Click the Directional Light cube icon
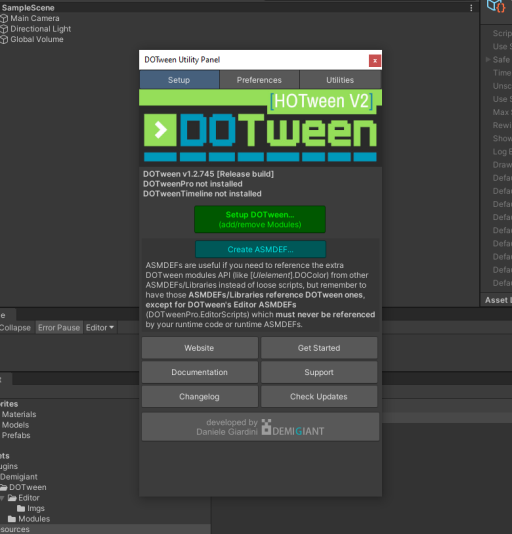 click(x=4, y=29)
